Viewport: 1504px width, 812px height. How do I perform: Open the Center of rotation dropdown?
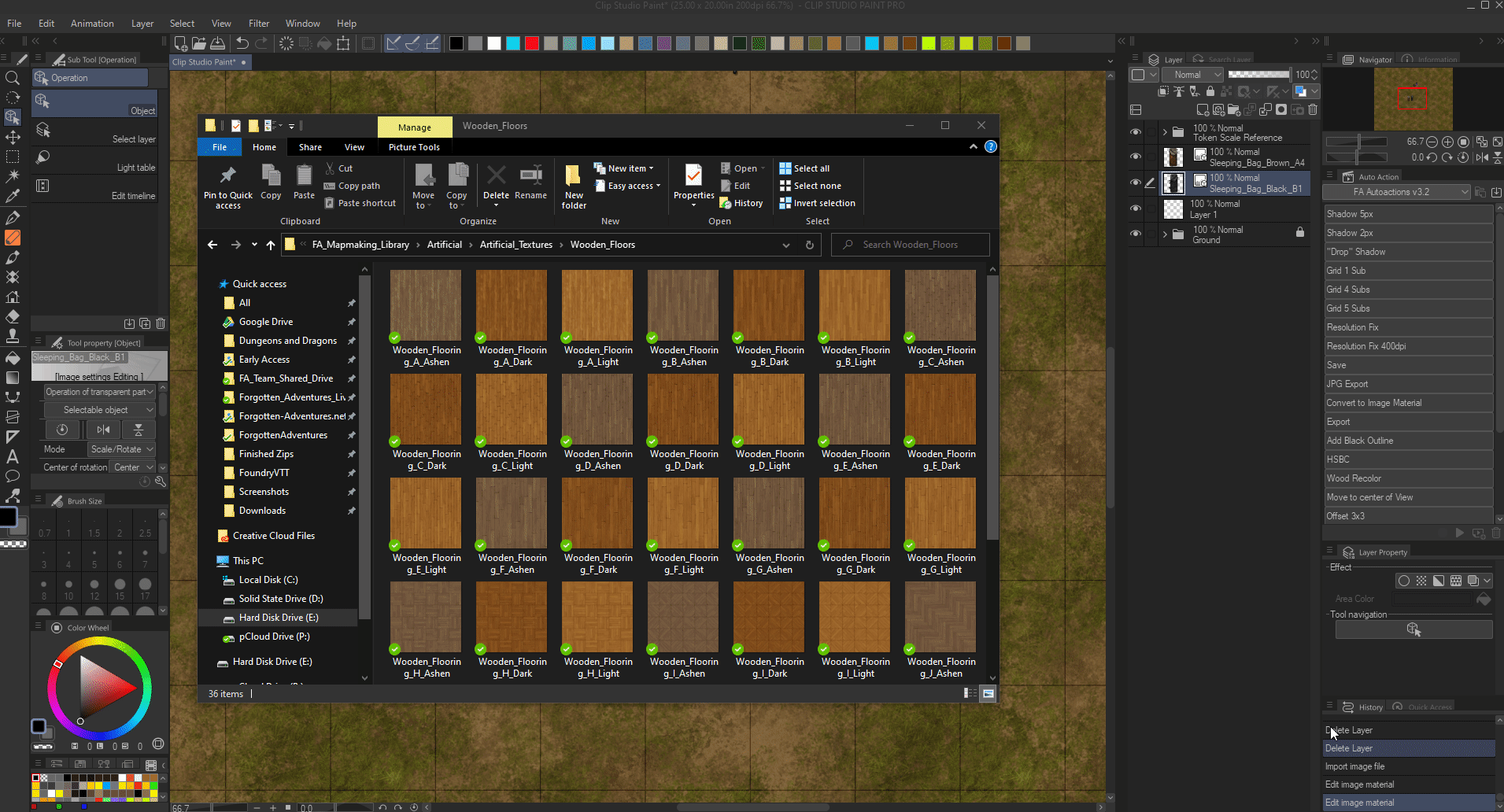coord(132,467)
